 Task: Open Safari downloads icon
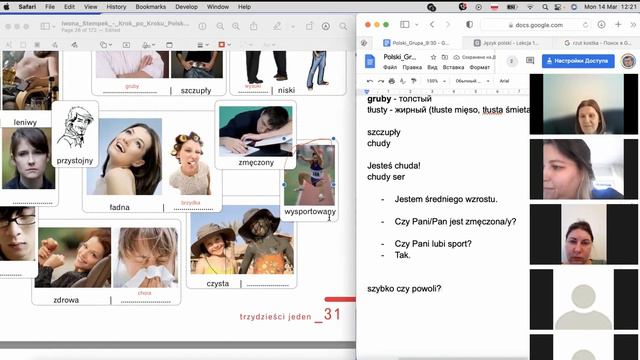tap(601, 24)
